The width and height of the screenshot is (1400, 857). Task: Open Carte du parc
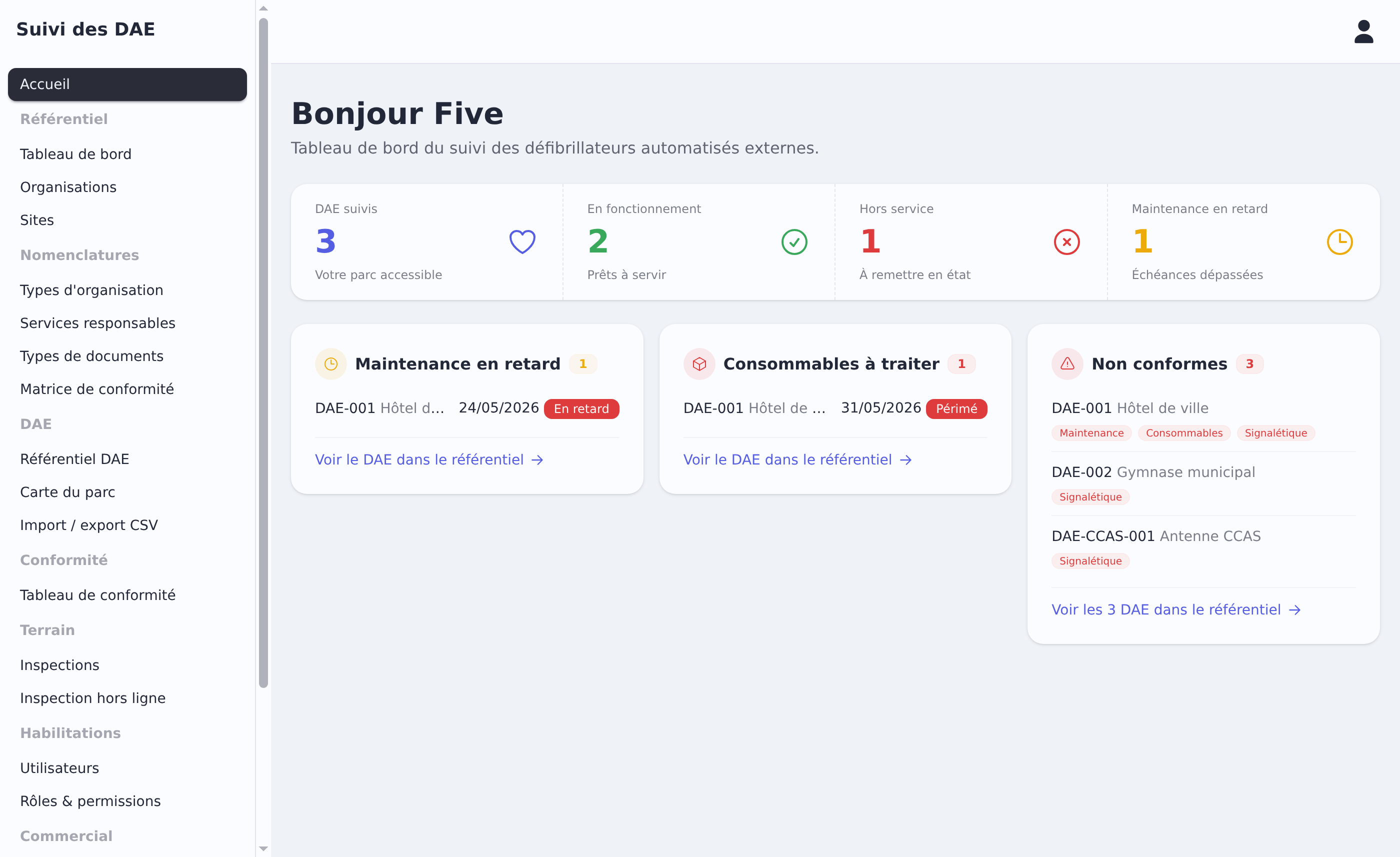click(127, 491)
